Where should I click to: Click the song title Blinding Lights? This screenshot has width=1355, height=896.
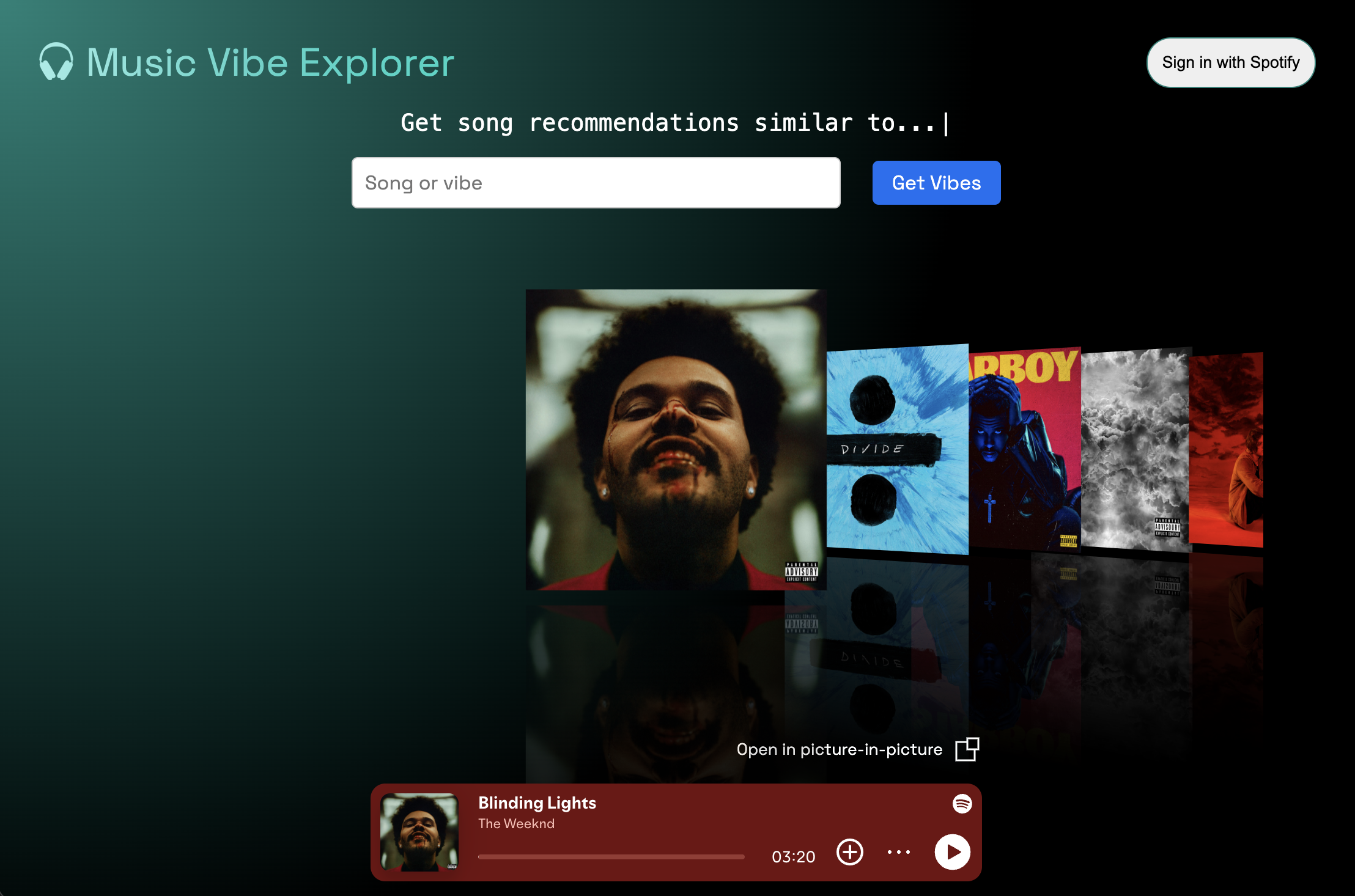(x=537, y=803)
